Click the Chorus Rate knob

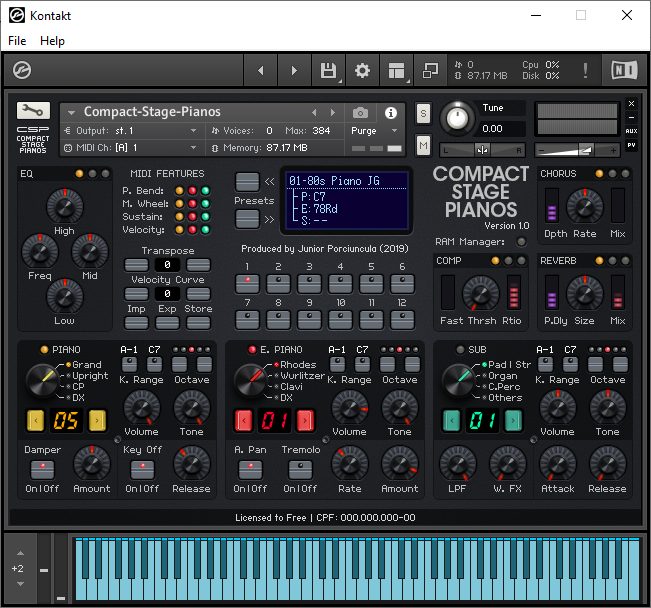(x=585, y=206)
